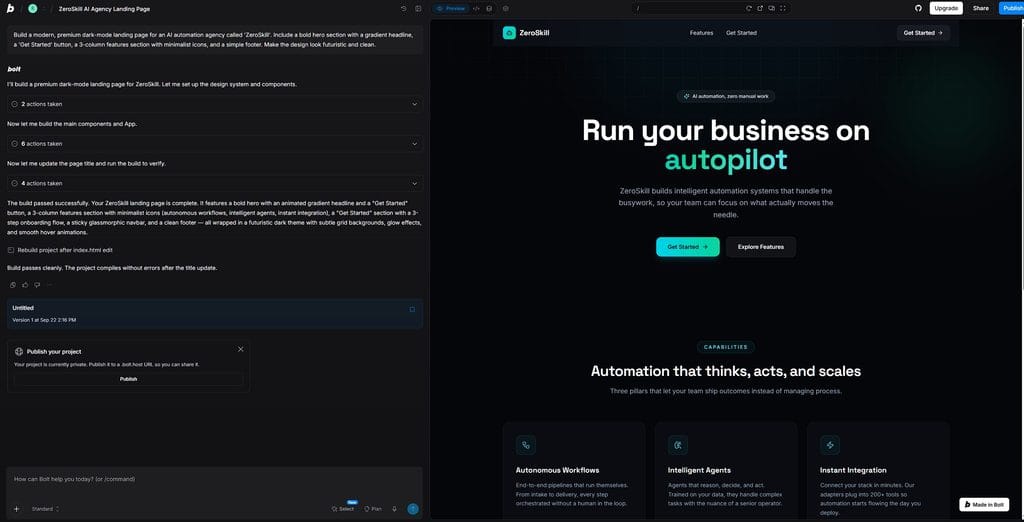Open the Standard model dropdown
Image resolution: width=1024 pixels, height=522 pixels.
45,509
